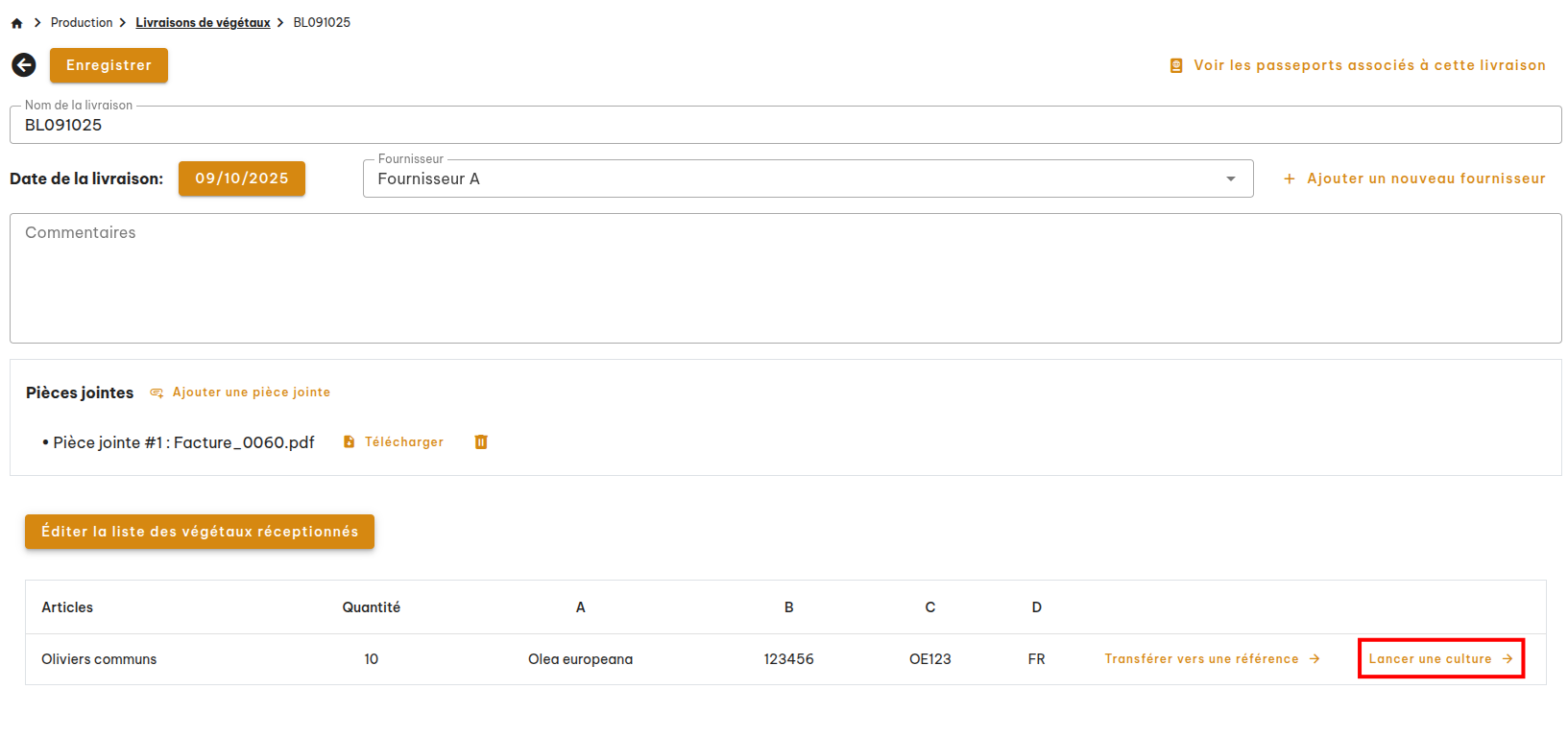Click arrow icon after Transférer vers une référence

(1315, 658)
